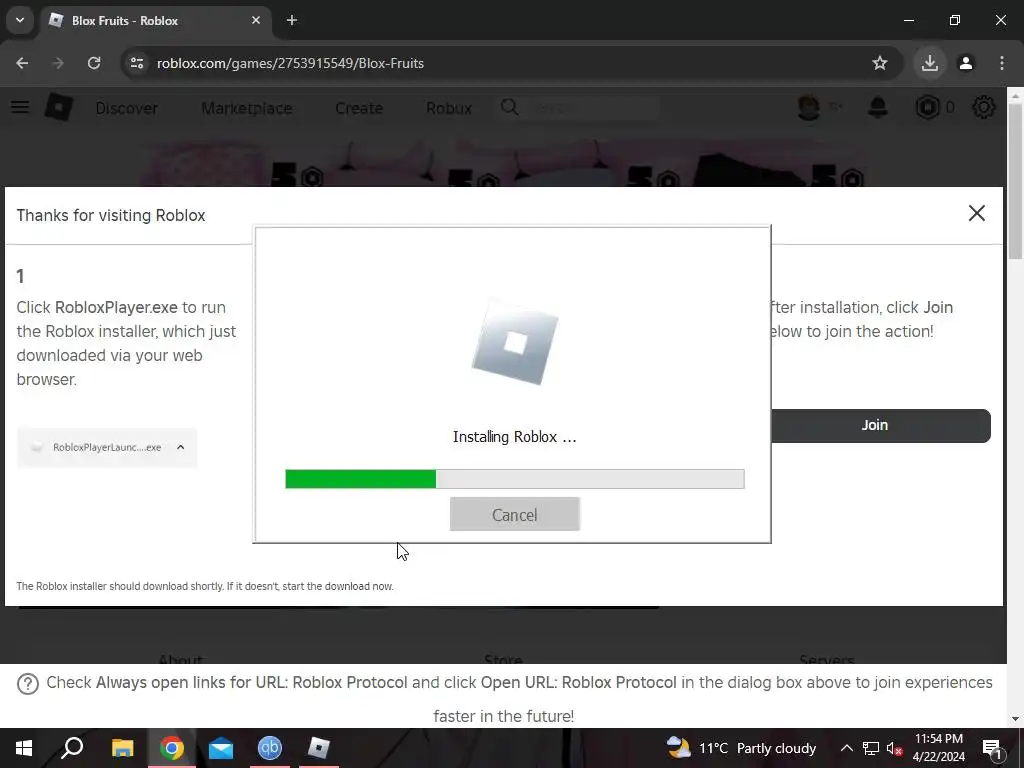View site information icon in address bar

click(x=137, y=63)
